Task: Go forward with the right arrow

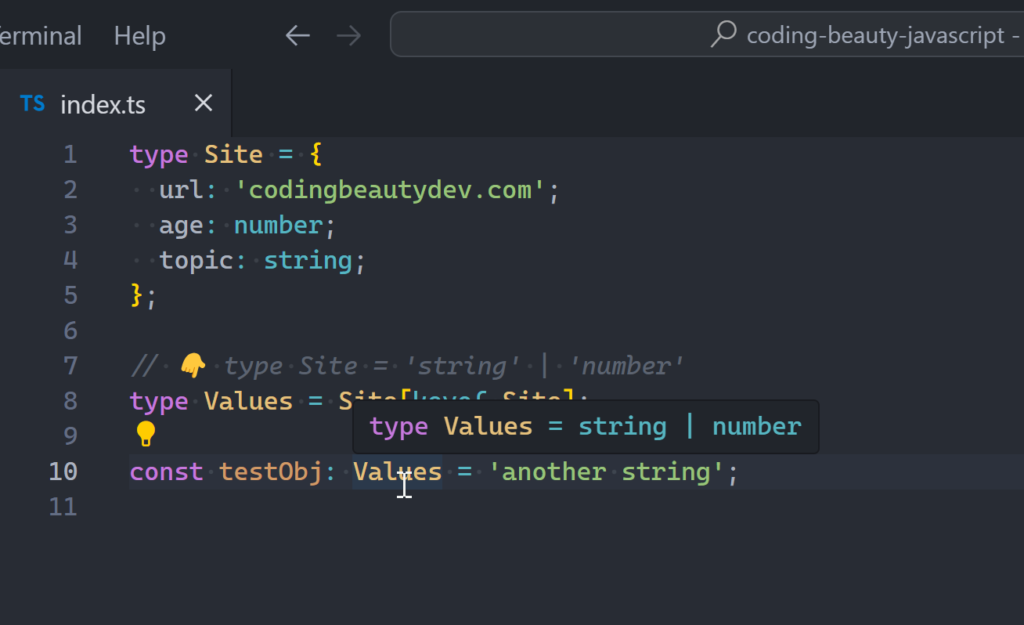Action: point(349,35)
